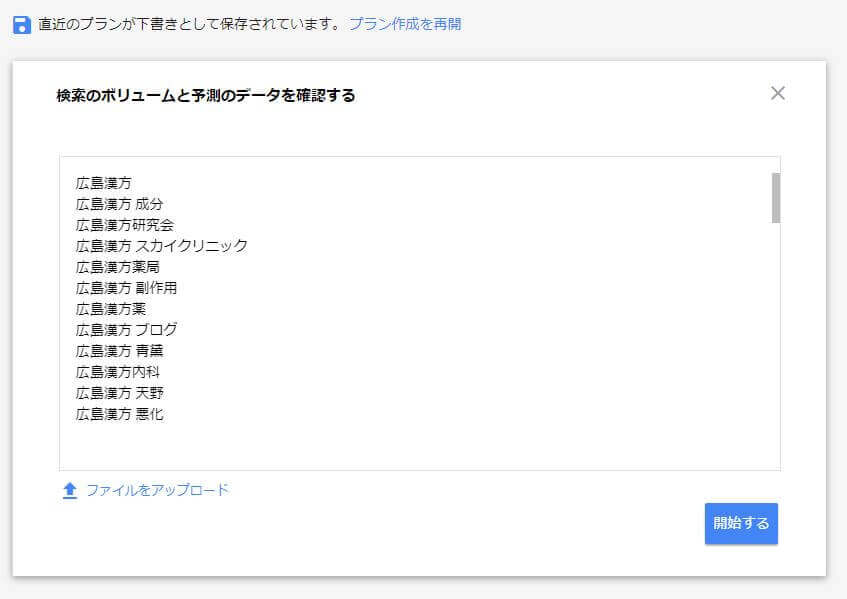The width and height of the screenshot is (847, 599).
Task: Click the keyword line 広島漢方研究会
Action: point(125,225)
